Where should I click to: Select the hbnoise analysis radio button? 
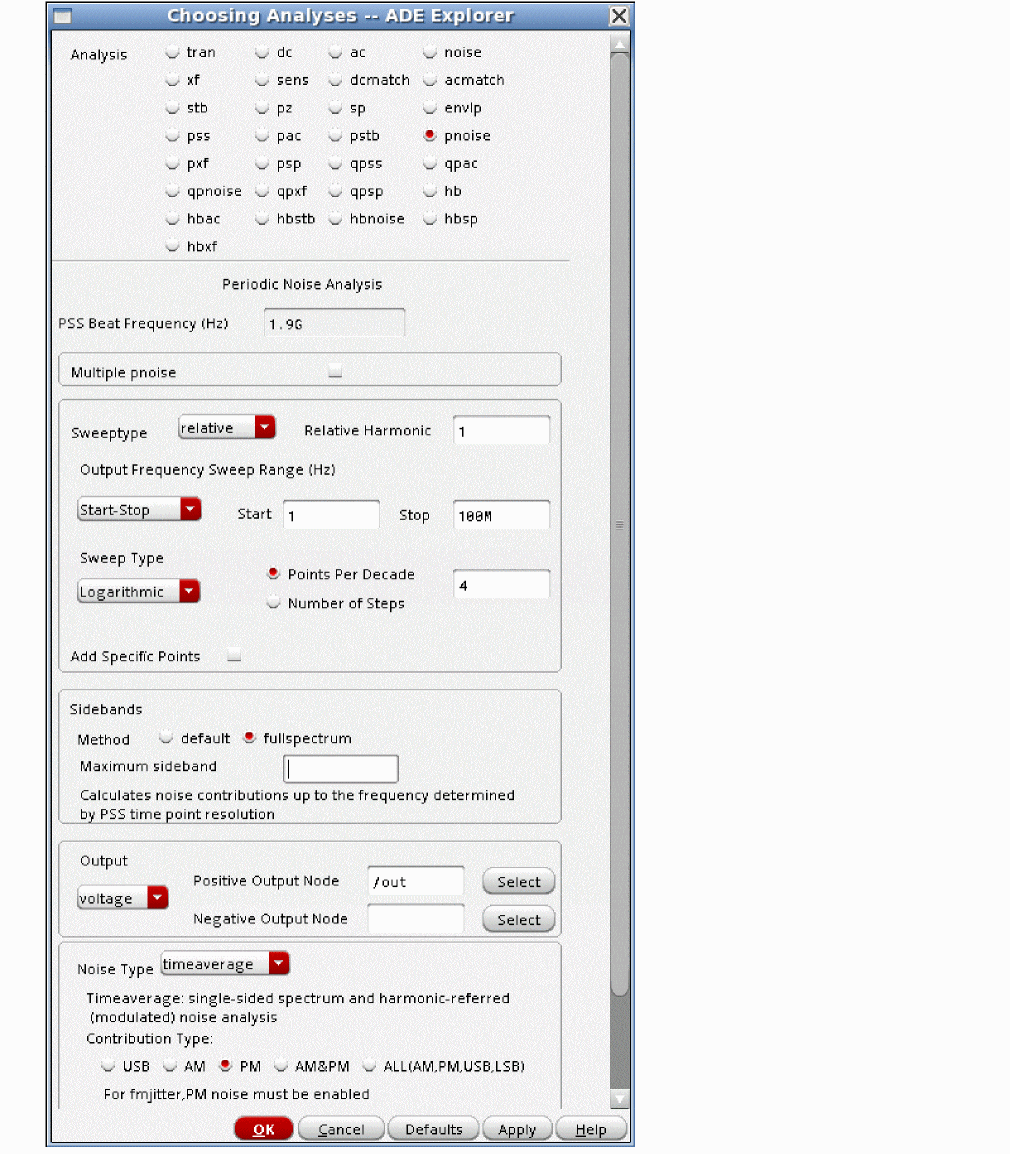(336, 219)
